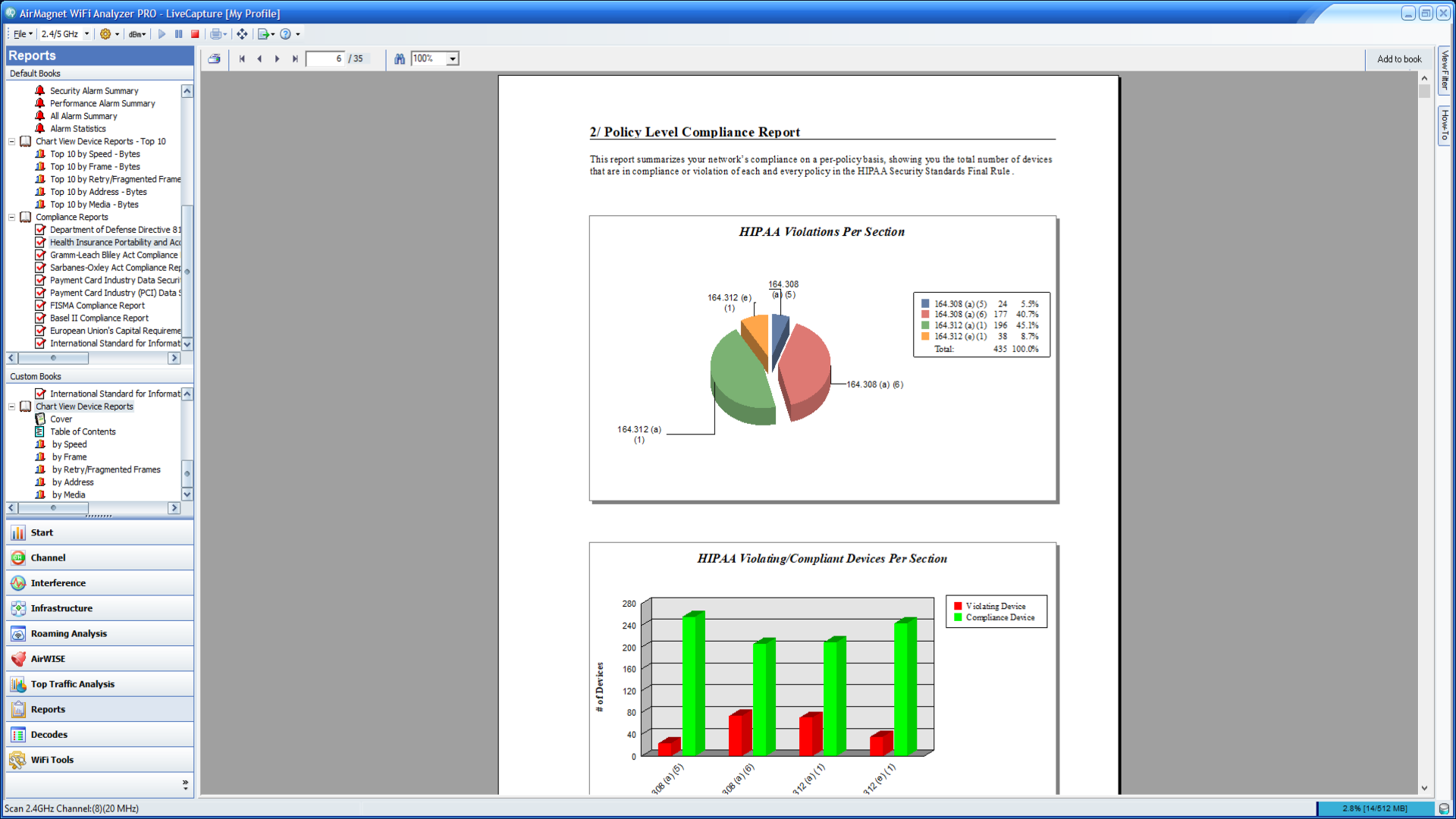Screen dimensions: 1456x819
Task: Switch to the Interference analysis screen
Action: (x=58, y=582)
